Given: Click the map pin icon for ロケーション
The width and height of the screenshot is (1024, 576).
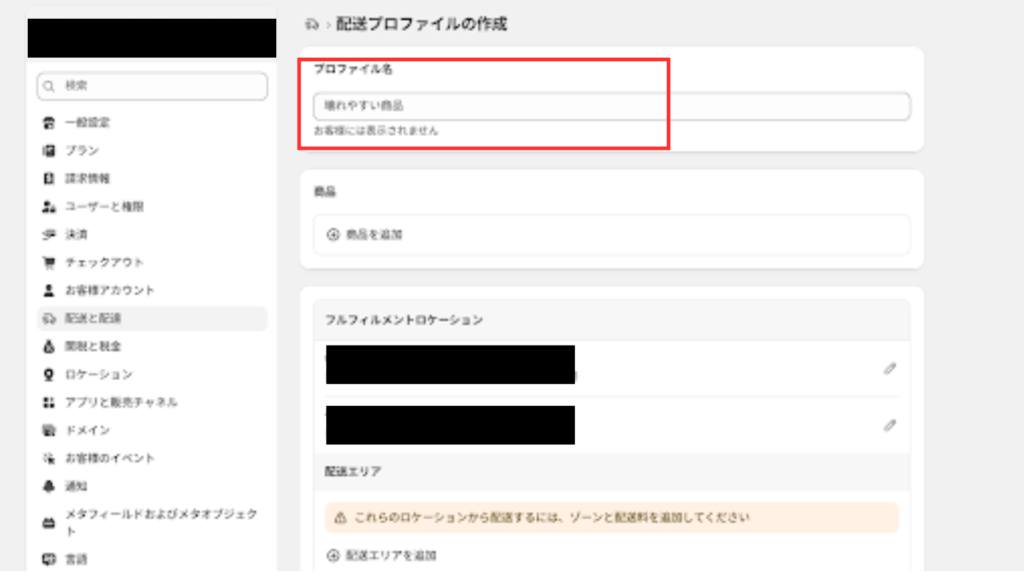Looking at the screenshot, I should coord(48,374).
